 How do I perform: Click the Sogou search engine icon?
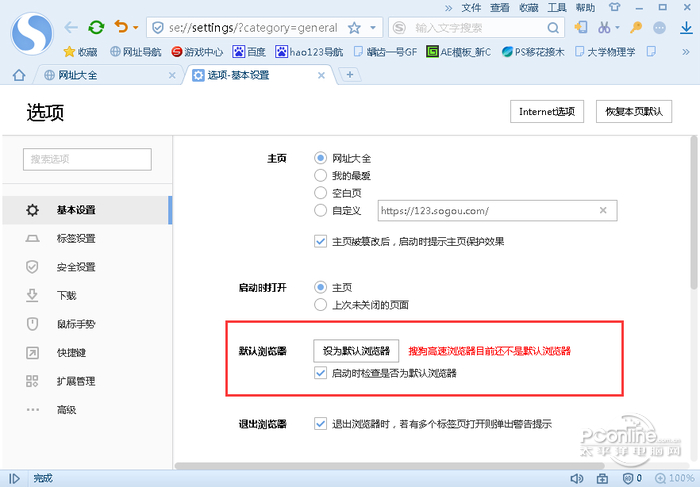pyautogui.click(x=399, y=28)
